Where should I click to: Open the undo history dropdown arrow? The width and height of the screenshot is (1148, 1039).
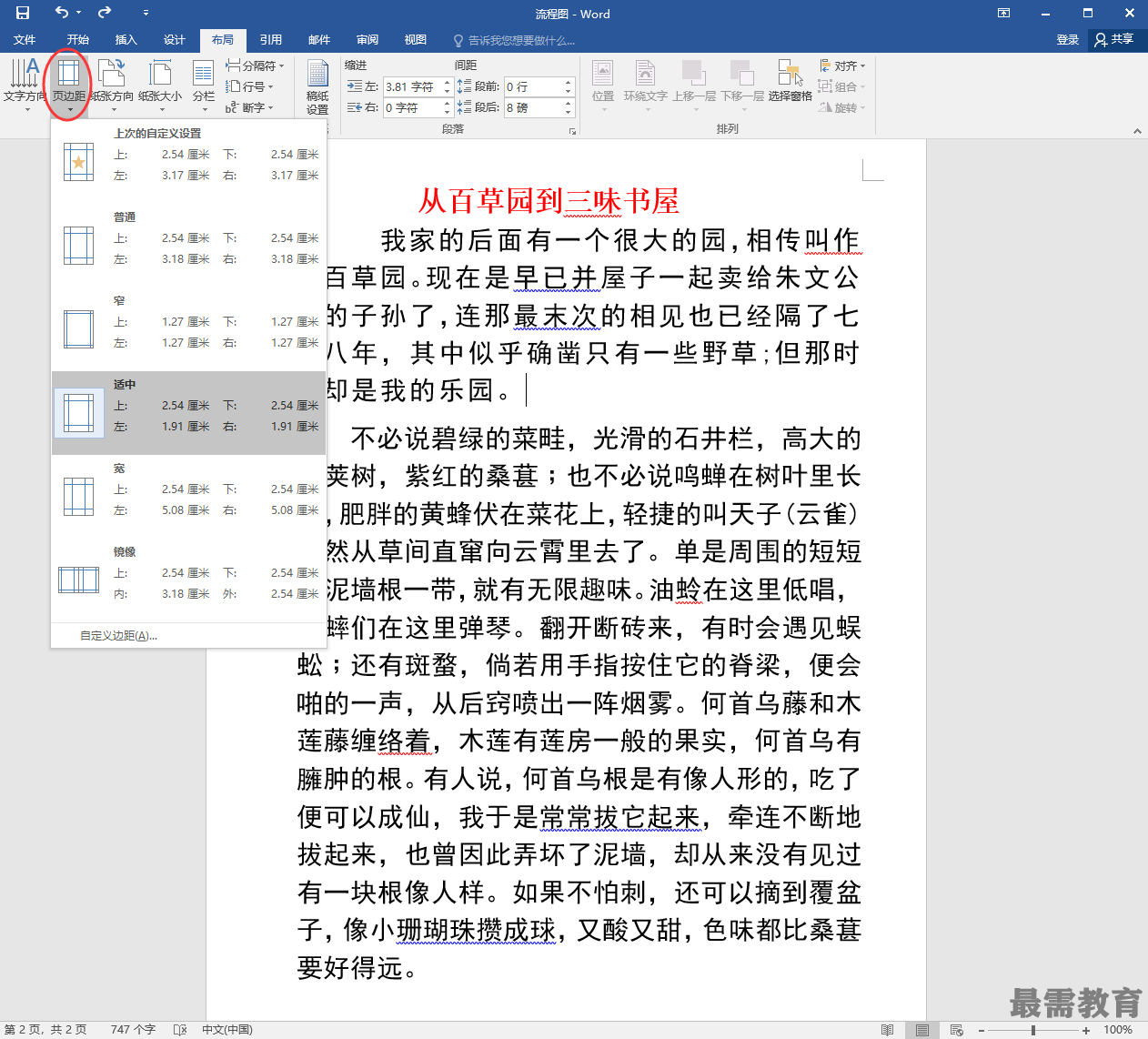point(79,13)
